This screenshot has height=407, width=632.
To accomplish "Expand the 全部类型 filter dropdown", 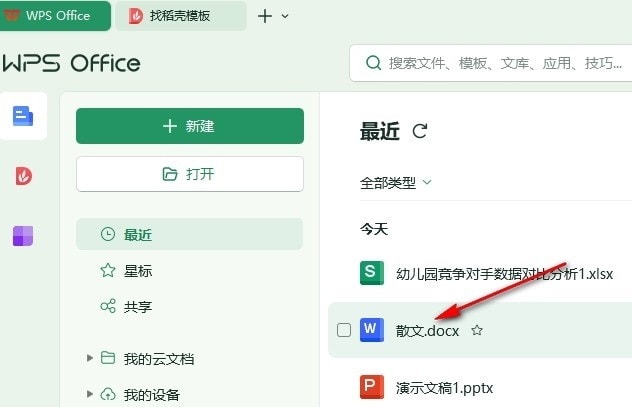I will click(395, 183).
